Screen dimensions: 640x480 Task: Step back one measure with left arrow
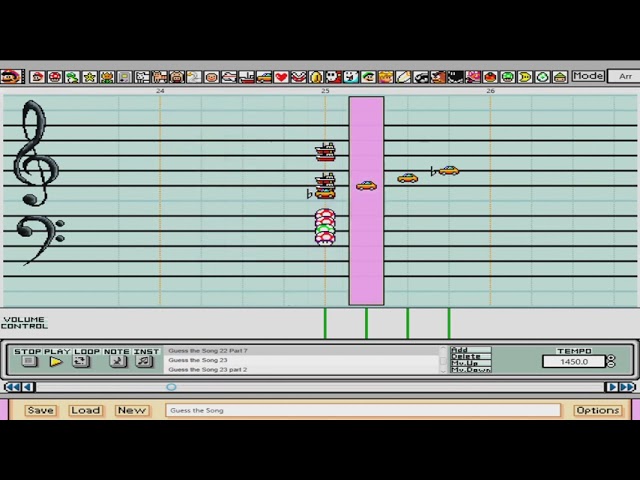click(28, 387)
